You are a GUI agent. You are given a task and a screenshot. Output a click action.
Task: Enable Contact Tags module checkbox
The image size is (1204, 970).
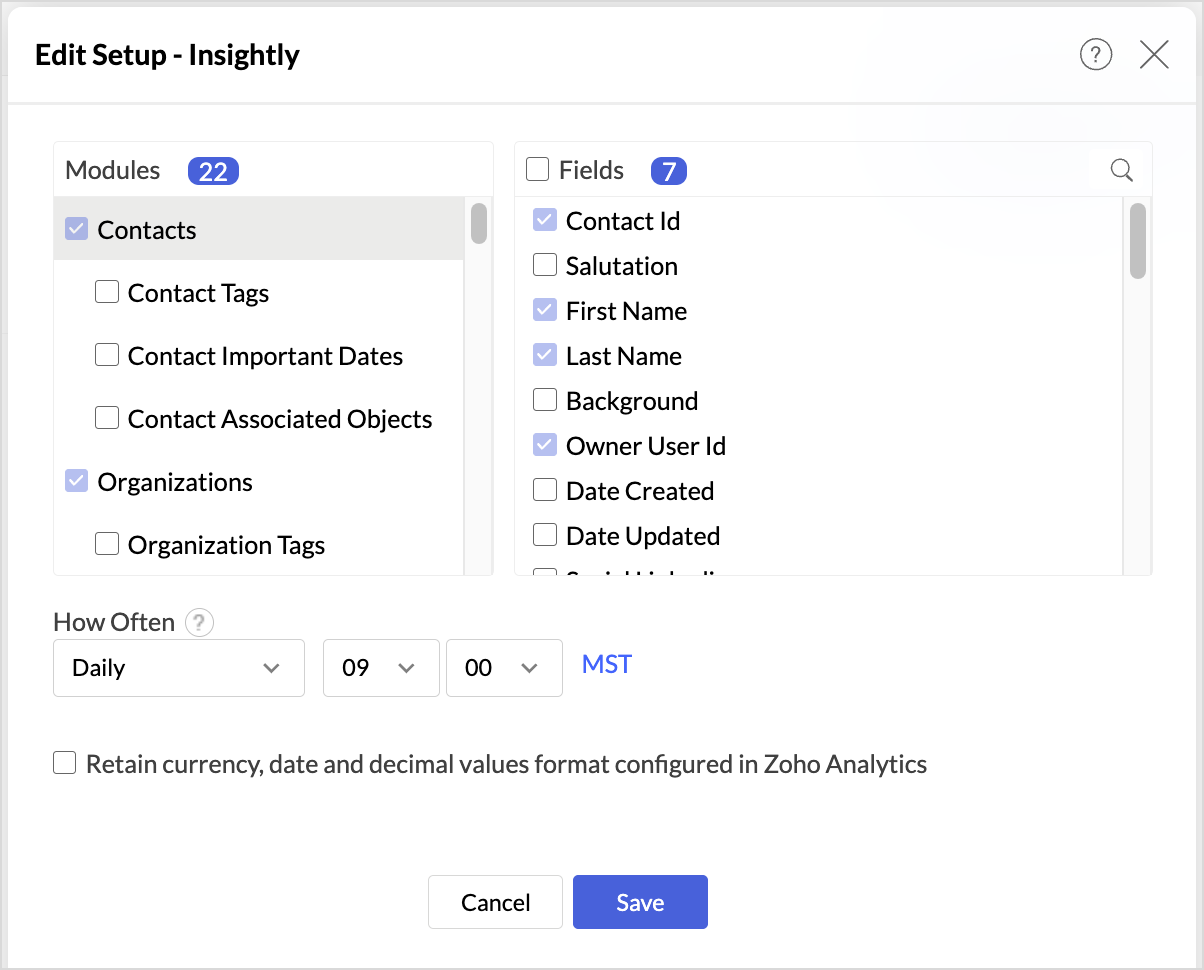pos(107,293)
